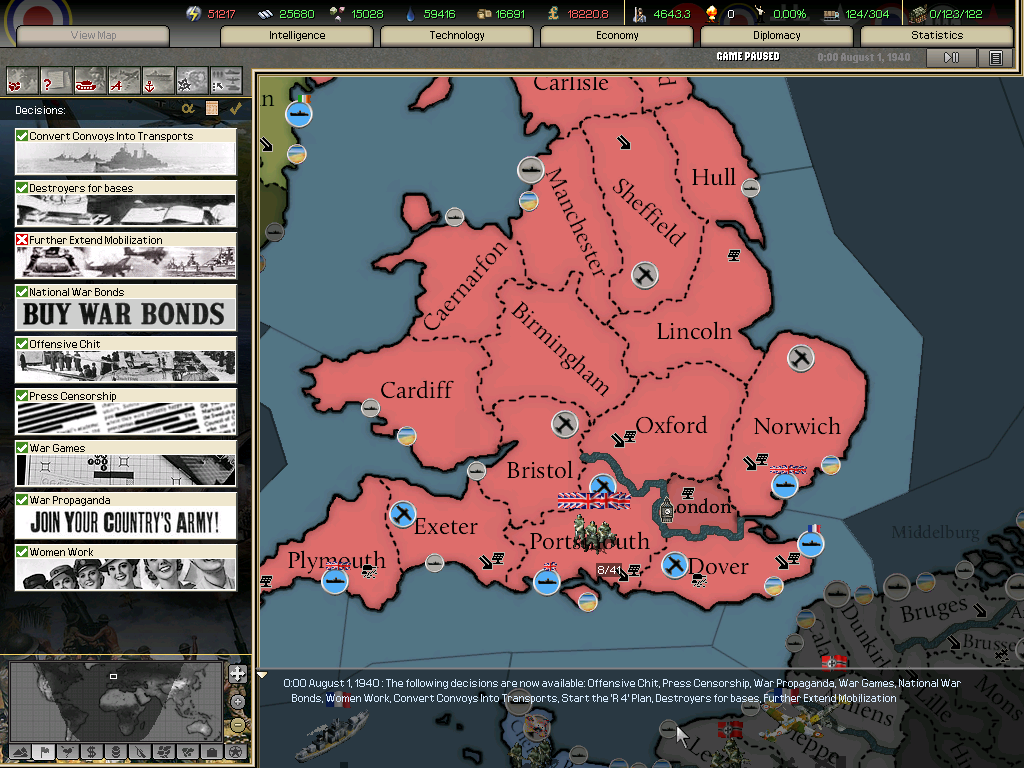
Task: Click the convoy transports icon showing 124/304
Action: [x=831, y=14]
